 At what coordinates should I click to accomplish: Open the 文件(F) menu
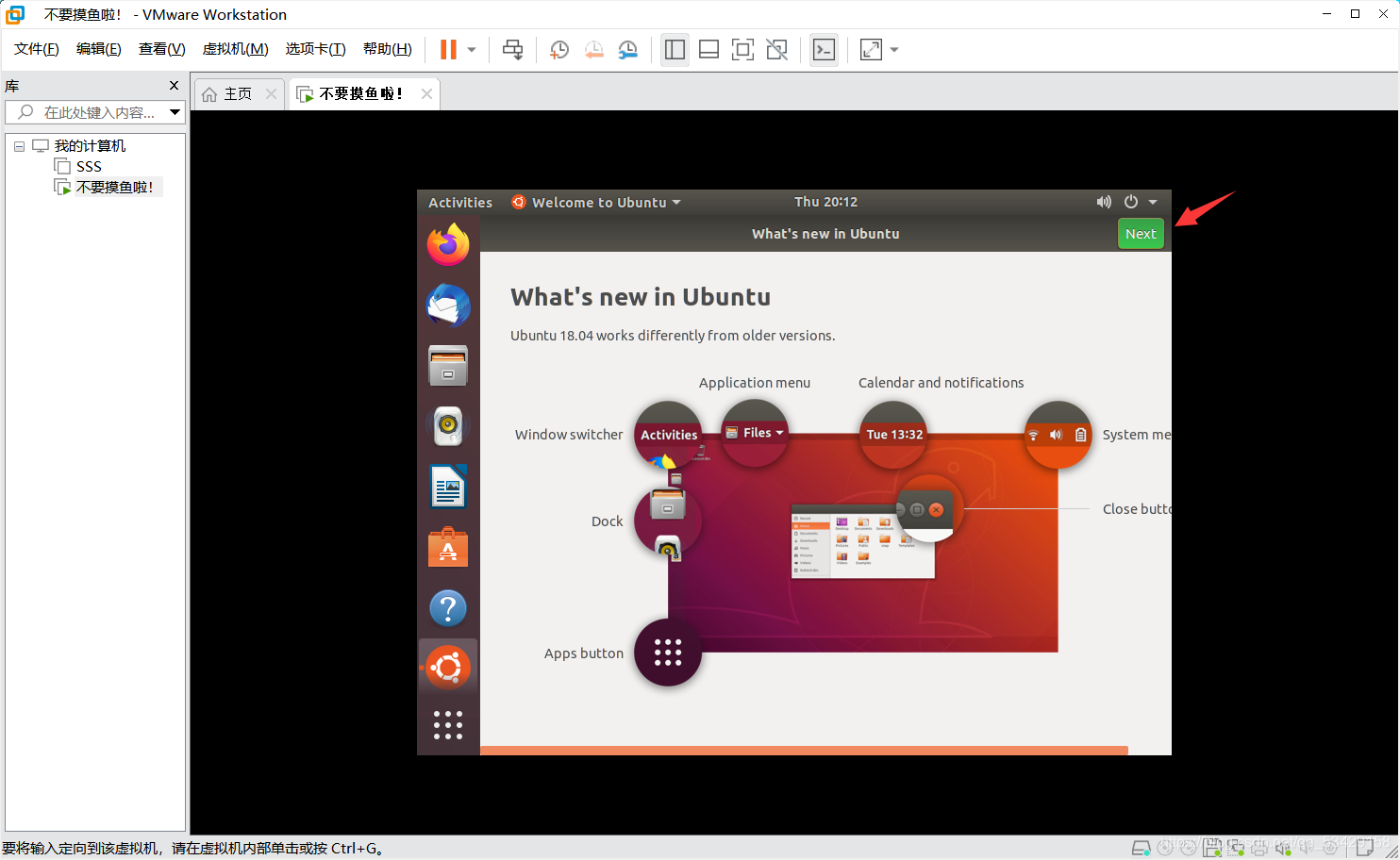(37, 49)
